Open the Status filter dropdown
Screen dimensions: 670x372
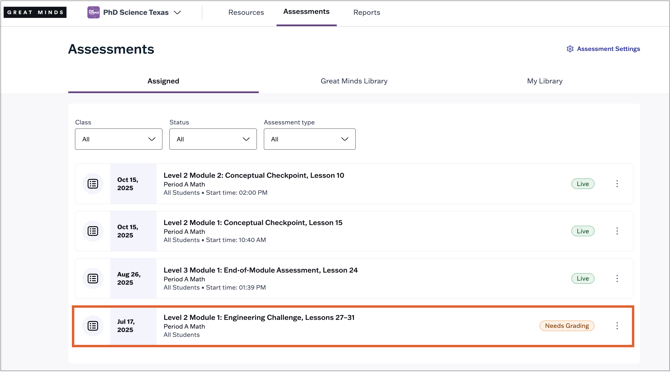pyautogui.click(x=213, y=139)
